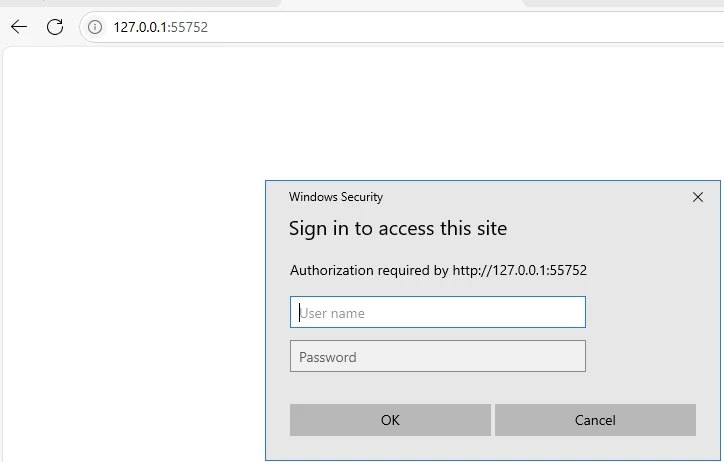The image size is (724, 462).
Task: Focus the User name field
Action: click(438, 313)
